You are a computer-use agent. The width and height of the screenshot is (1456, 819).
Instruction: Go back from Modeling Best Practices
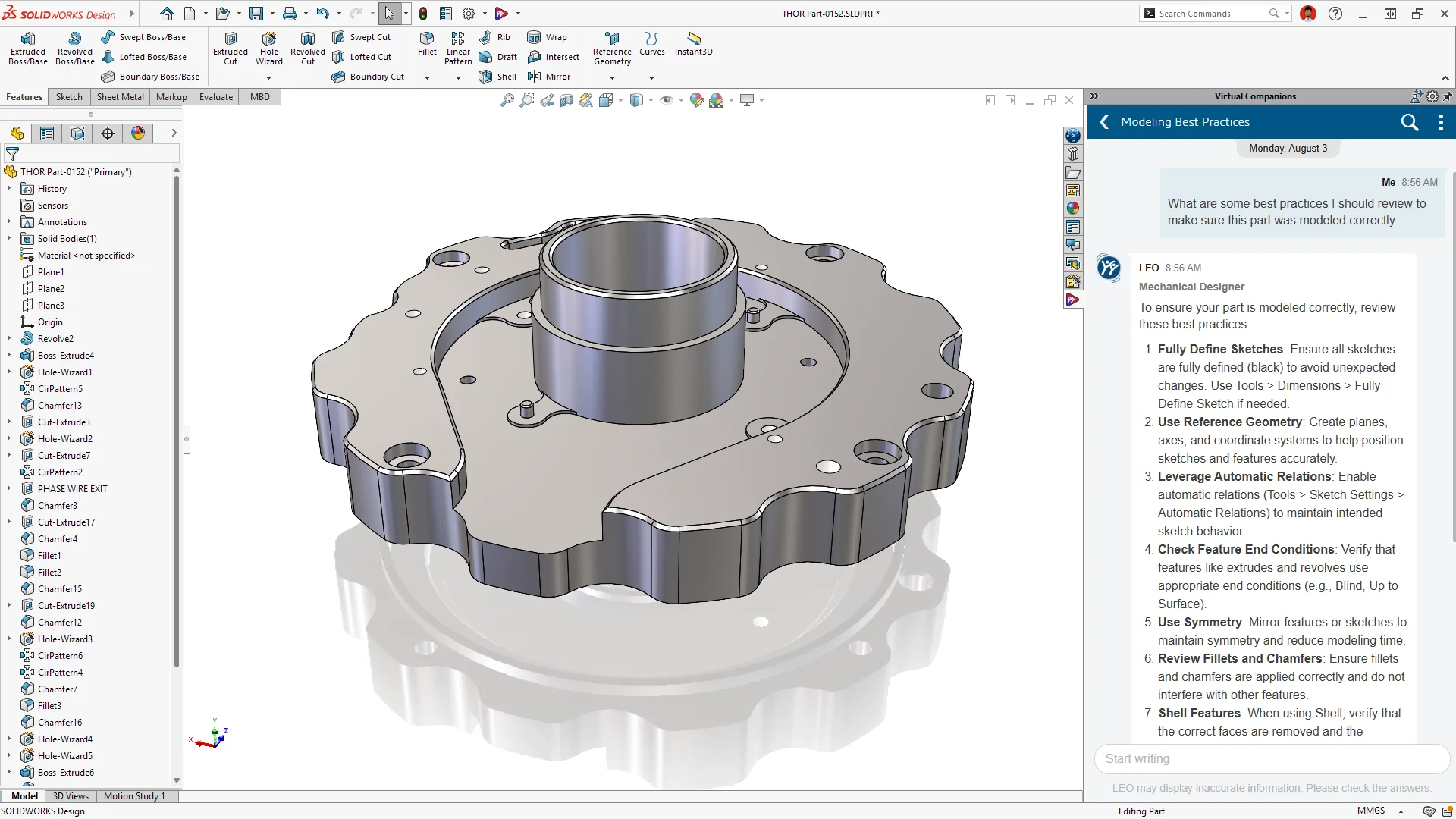point(1104,122)
